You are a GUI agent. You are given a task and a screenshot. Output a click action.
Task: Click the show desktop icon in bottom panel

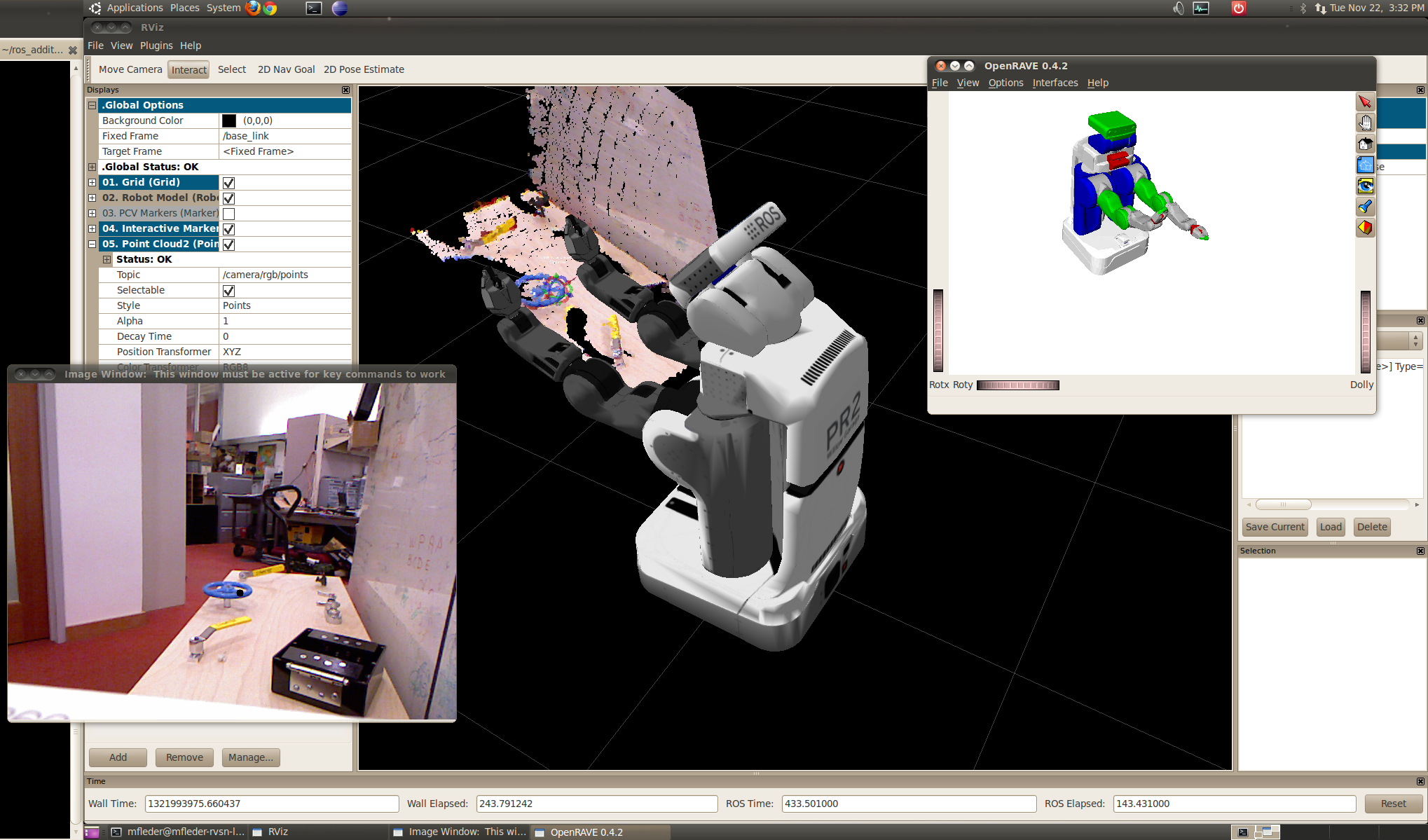pos(92,832)
